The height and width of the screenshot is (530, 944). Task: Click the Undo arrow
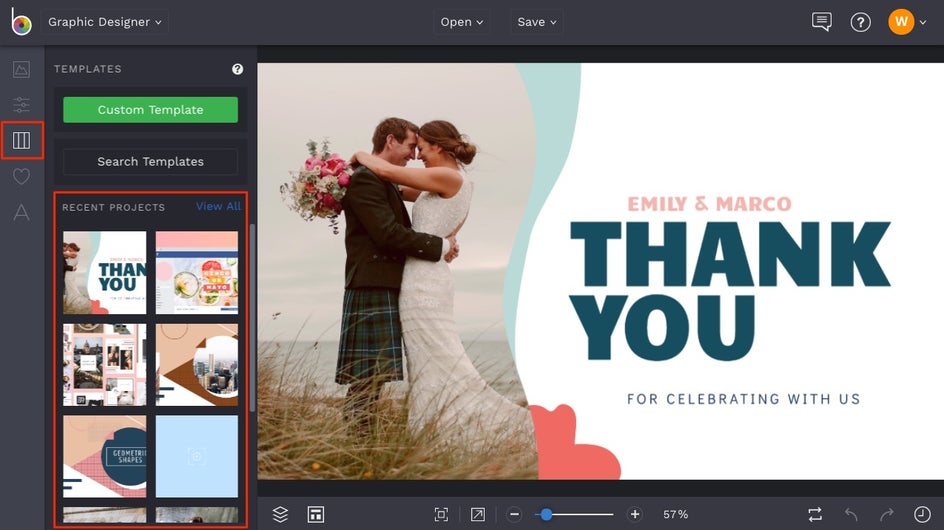pyautogui.click(x=851, y=514)
